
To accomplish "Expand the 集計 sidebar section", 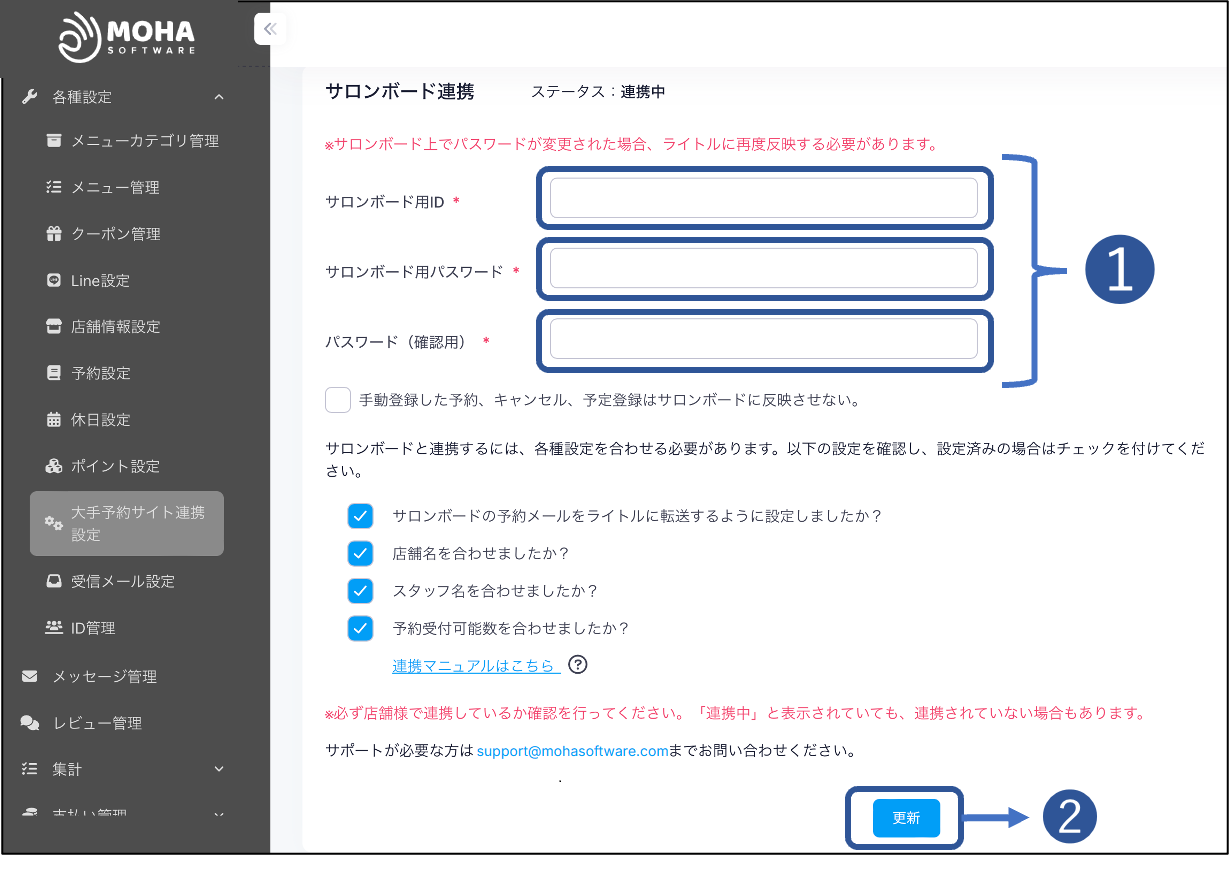I will (219, 769).
